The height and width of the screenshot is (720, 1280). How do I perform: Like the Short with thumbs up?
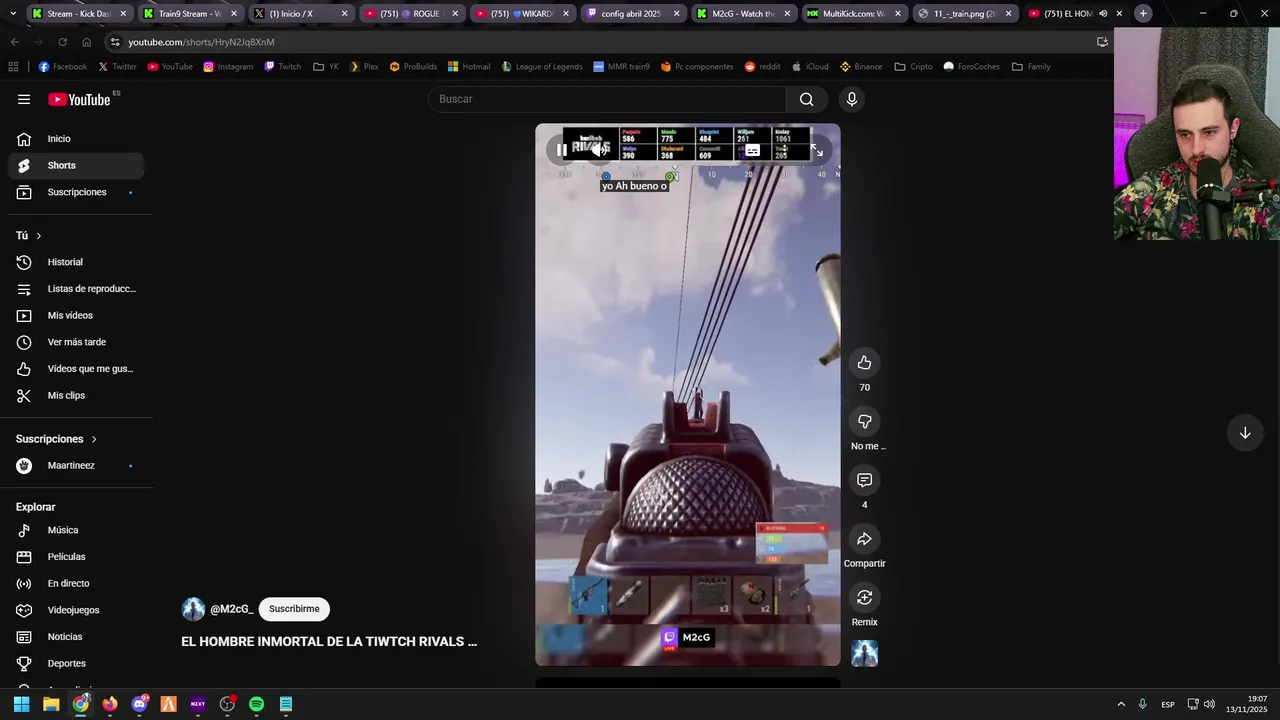[x=864, y=363]
